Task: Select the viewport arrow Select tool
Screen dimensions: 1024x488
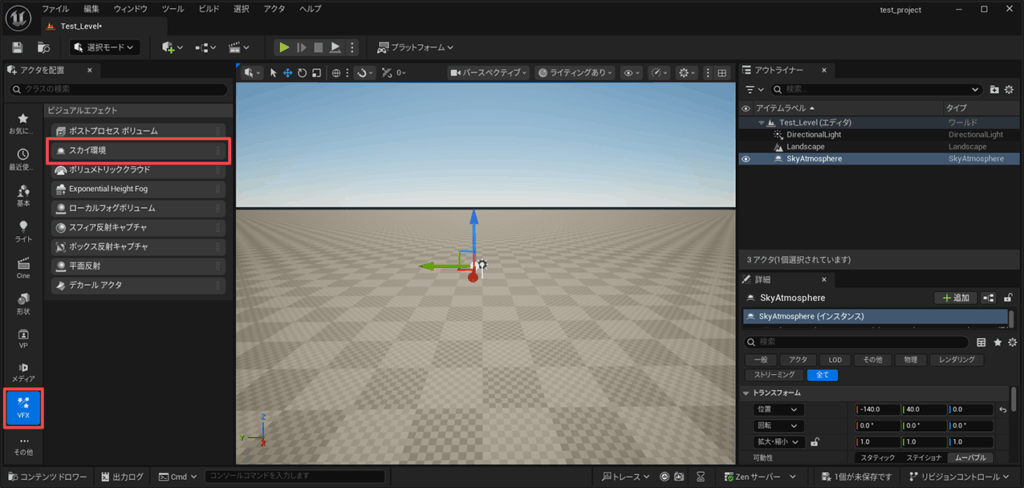Action: tap(274, 73)
